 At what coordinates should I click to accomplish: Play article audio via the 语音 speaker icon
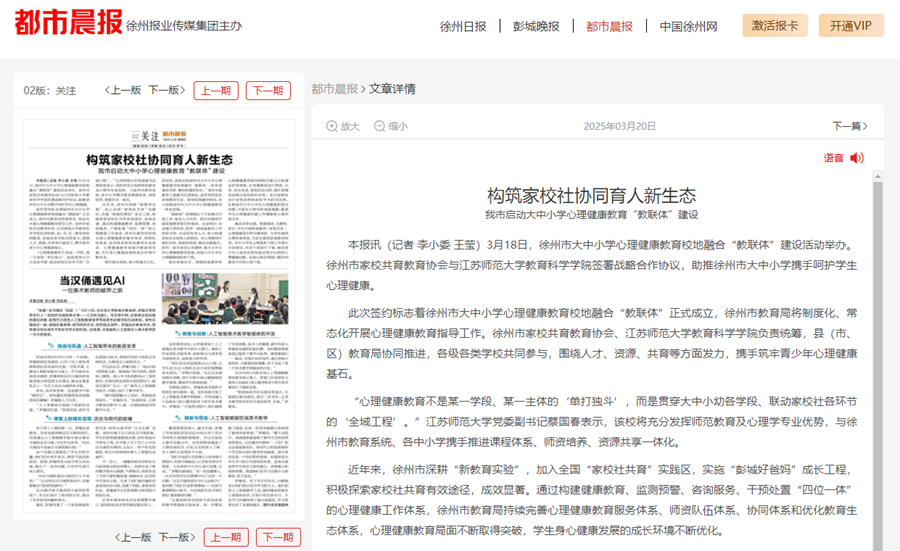click(856, 158)
